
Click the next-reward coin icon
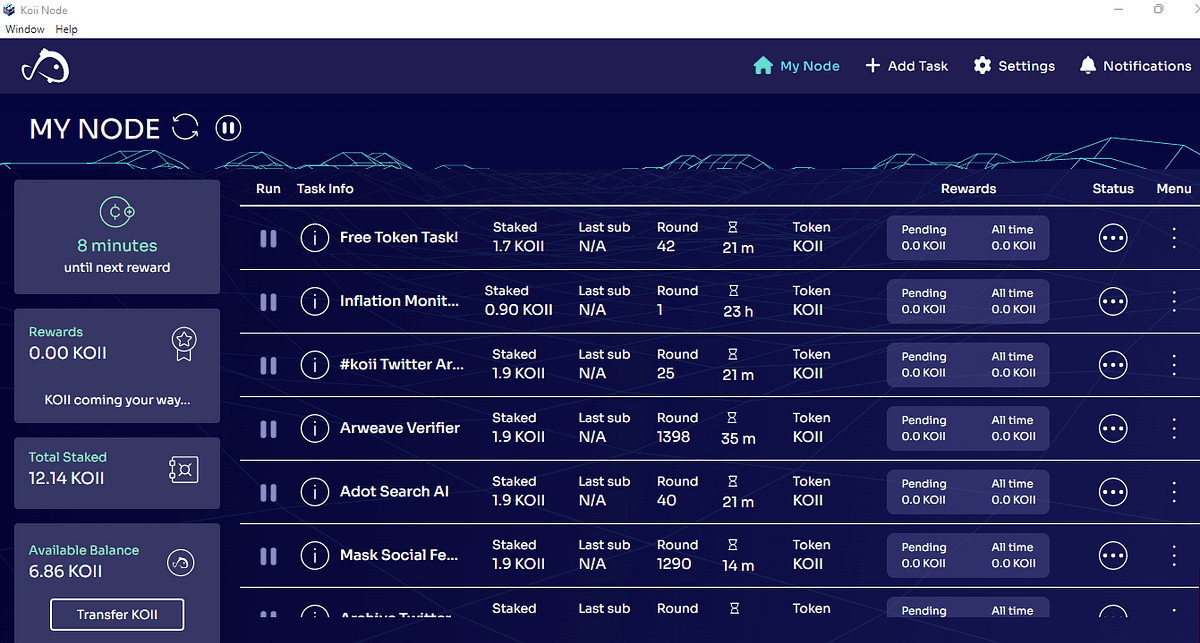[x=117, y=212]
